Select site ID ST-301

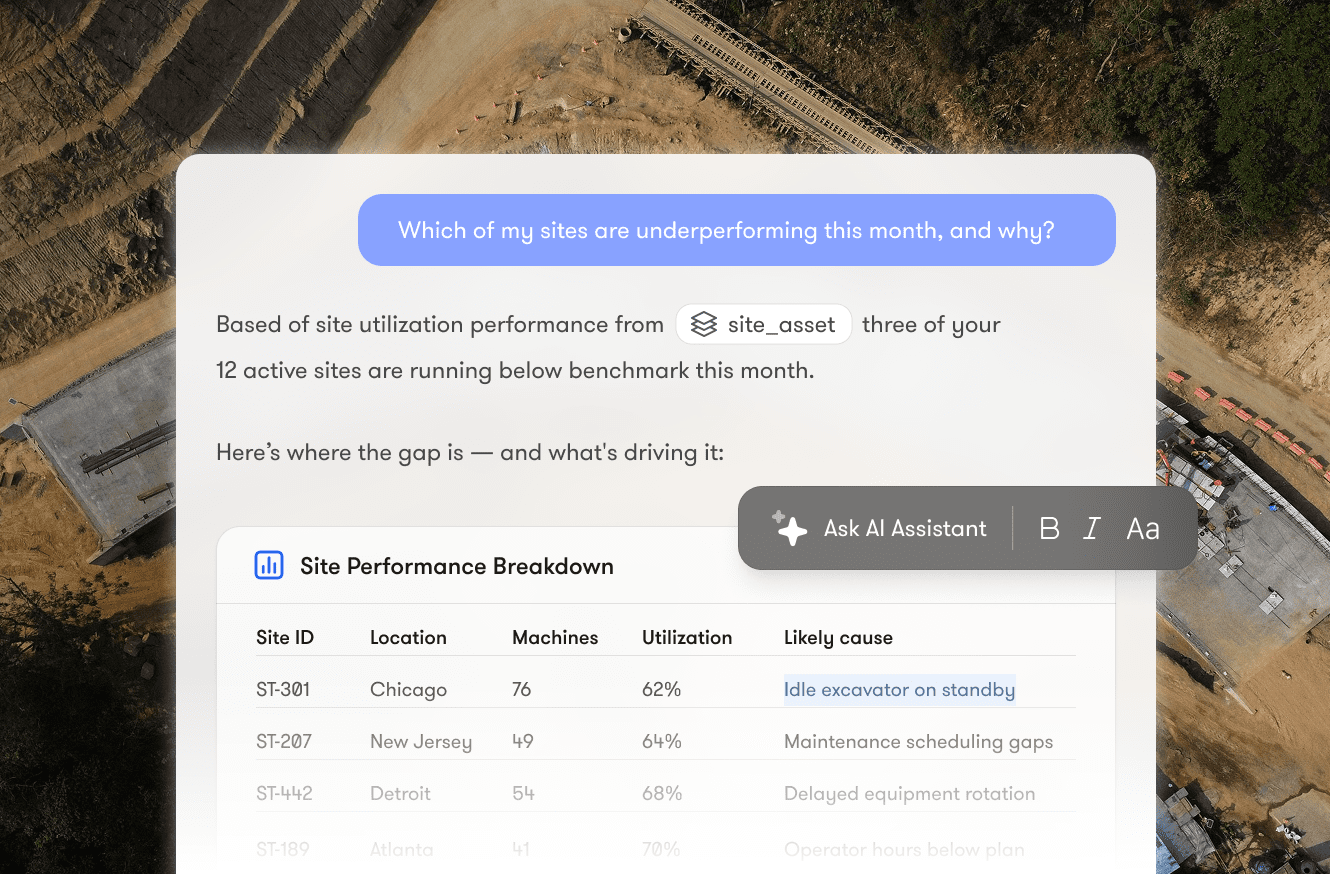point(283,690)
